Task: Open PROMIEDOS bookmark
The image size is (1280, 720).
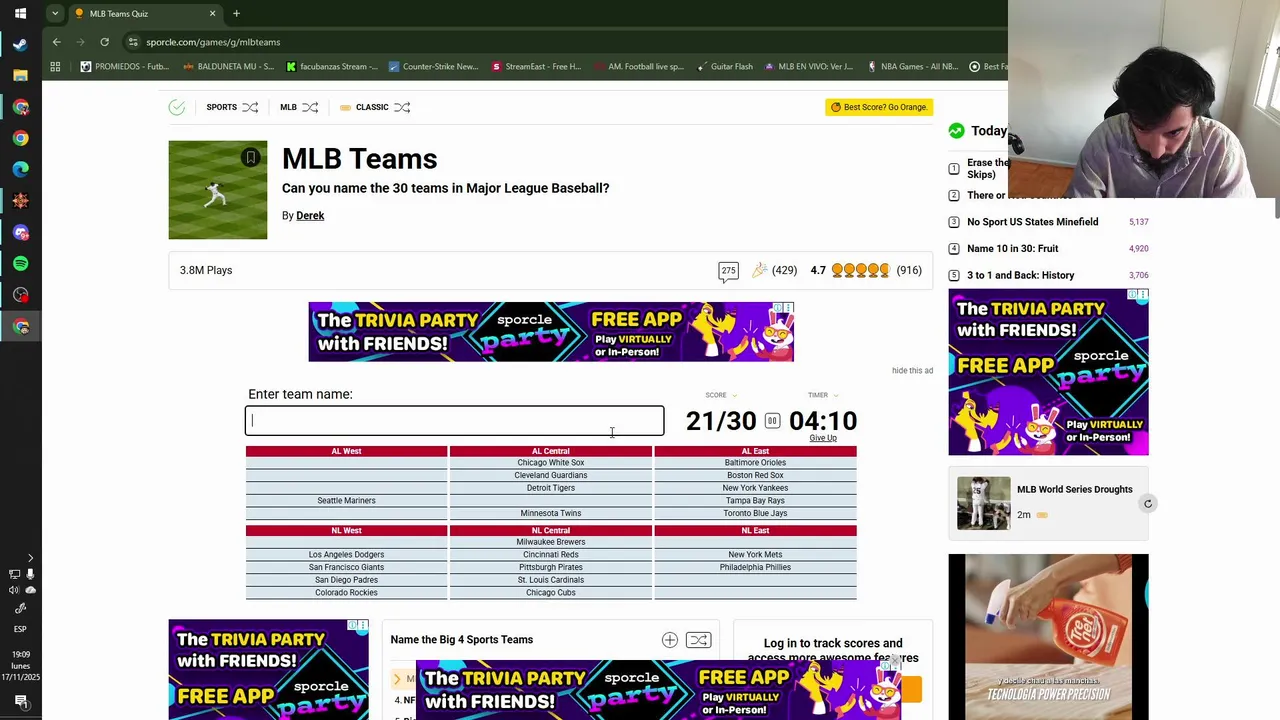Action: coord(125,67)
